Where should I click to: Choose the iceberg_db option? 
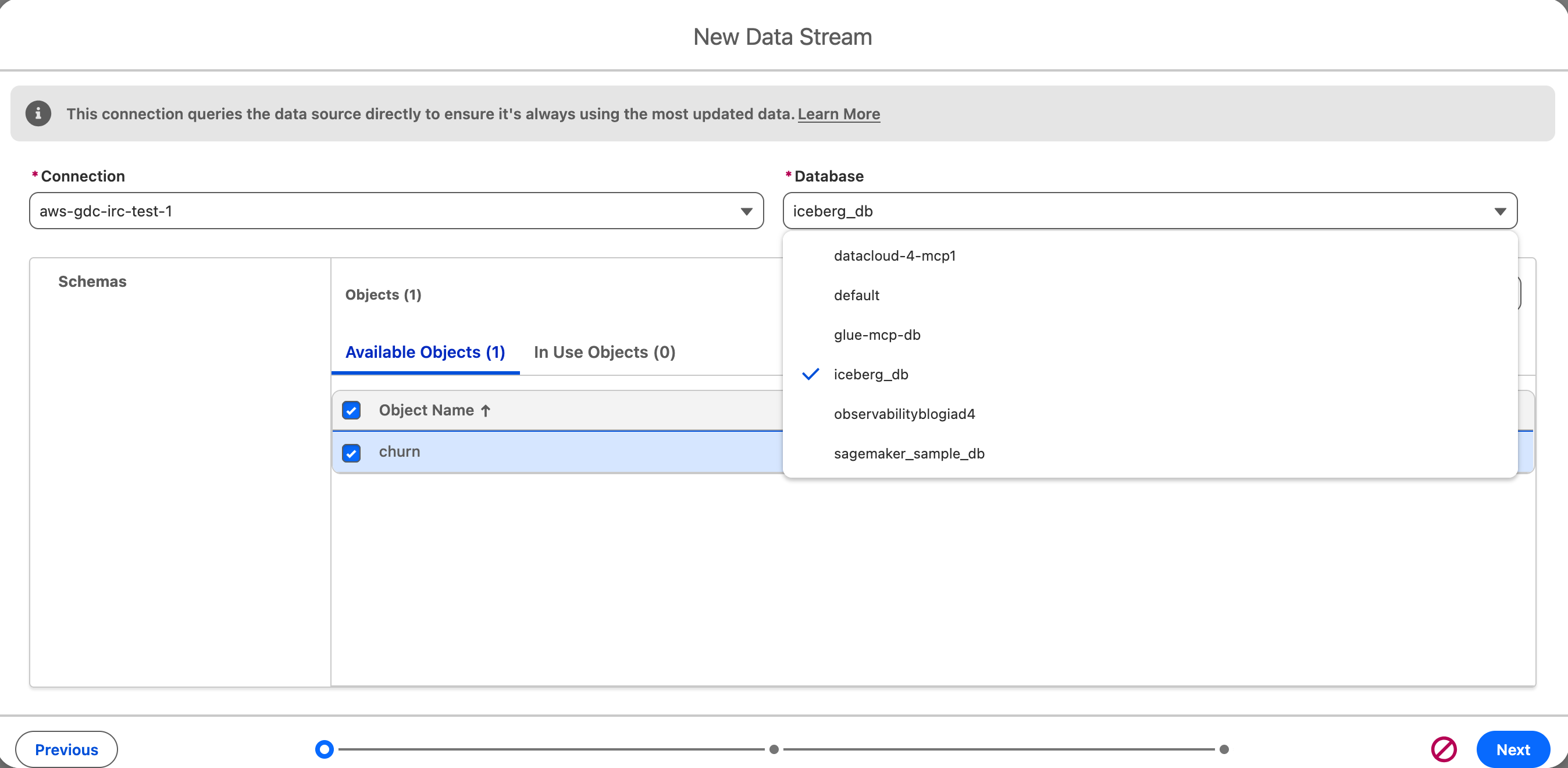point(1149,375)
